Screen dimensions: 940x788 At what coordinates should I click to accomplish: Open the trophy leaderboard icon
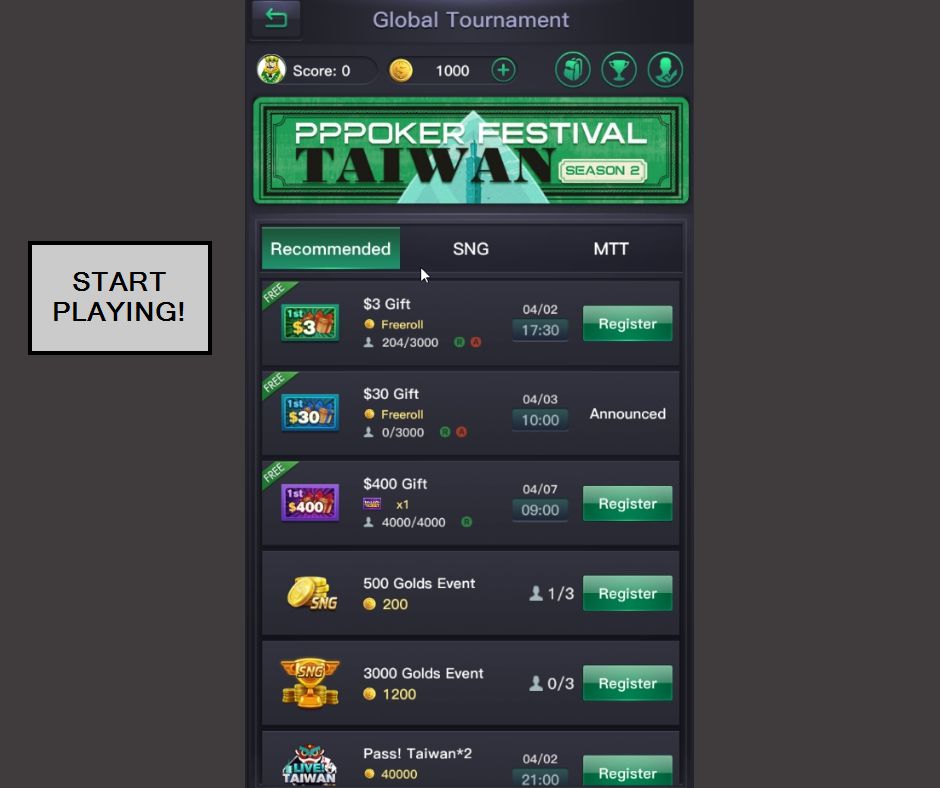coord(619,70)
